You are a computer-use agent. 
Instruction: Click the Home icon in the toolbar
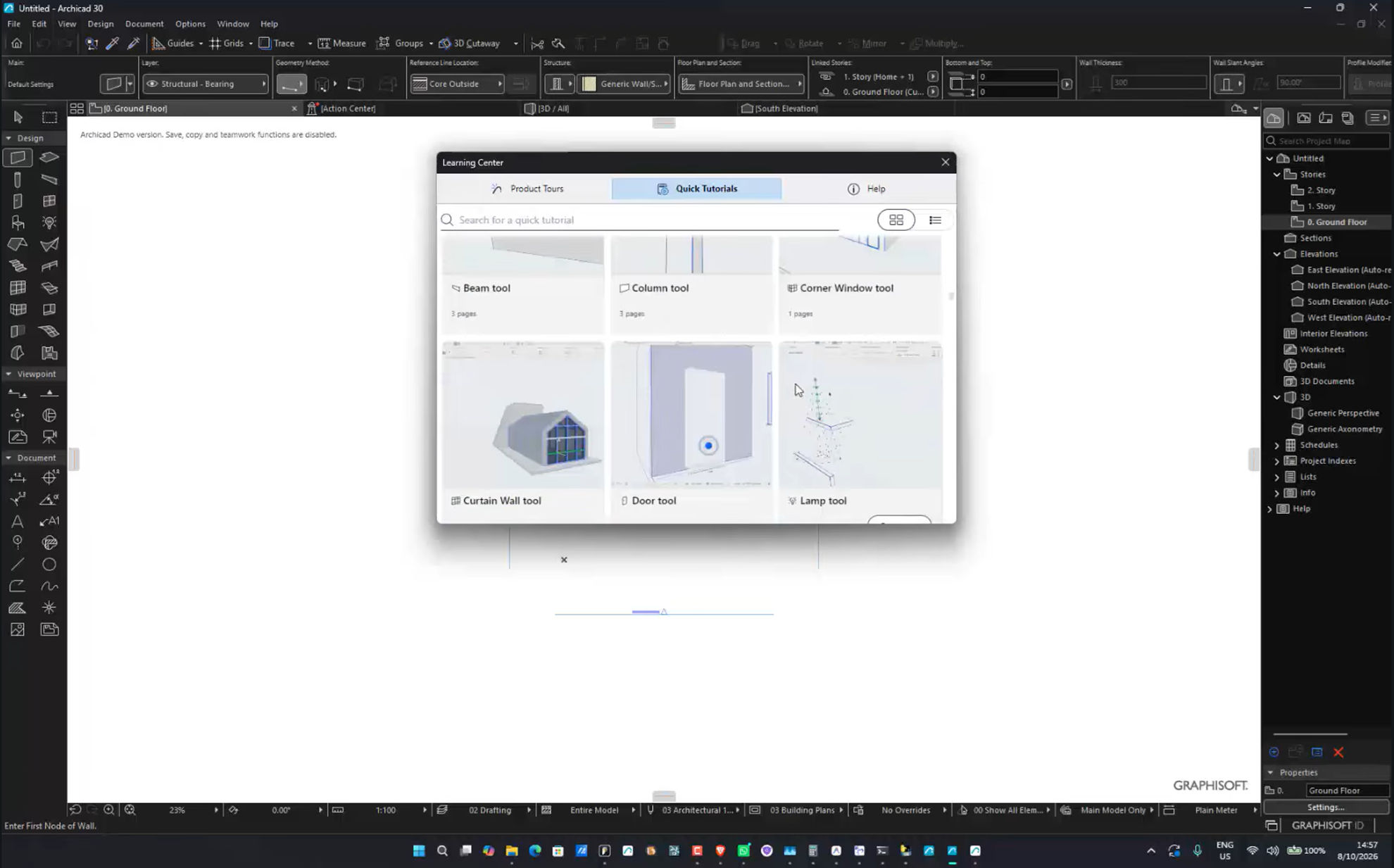17,43
